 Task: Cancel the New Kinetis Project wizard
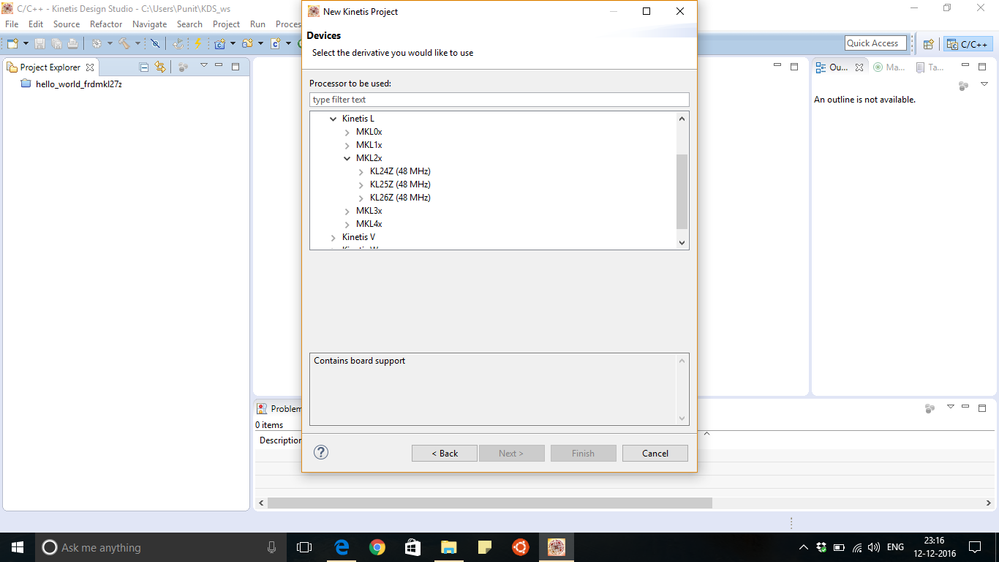(x=655, y=453)
